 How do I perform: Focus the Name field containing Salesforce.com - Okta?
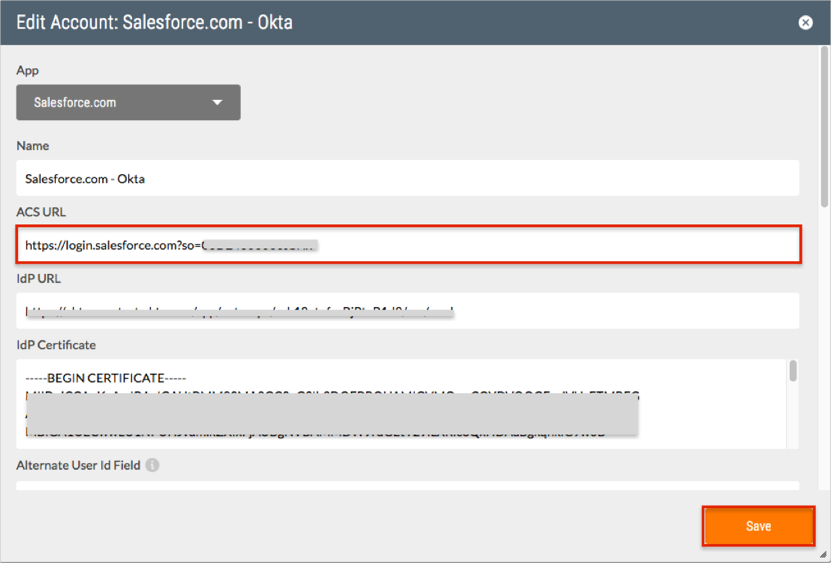click(x=408, y=178)
